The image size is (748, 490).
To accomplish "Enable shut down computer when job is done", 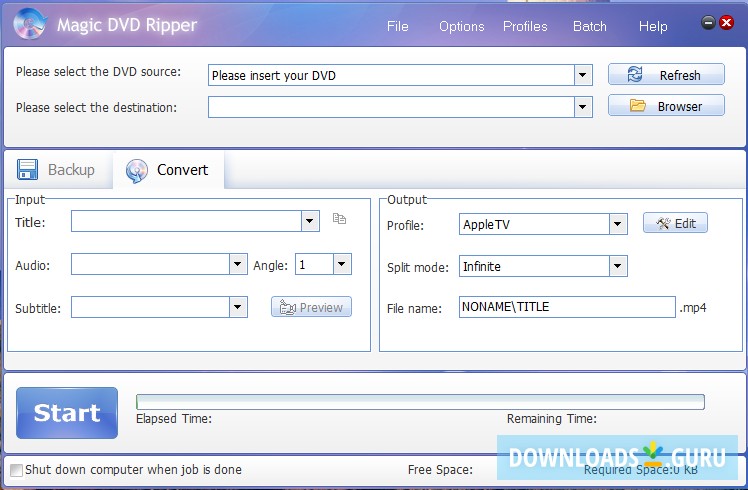I will [x=16, y=470].
